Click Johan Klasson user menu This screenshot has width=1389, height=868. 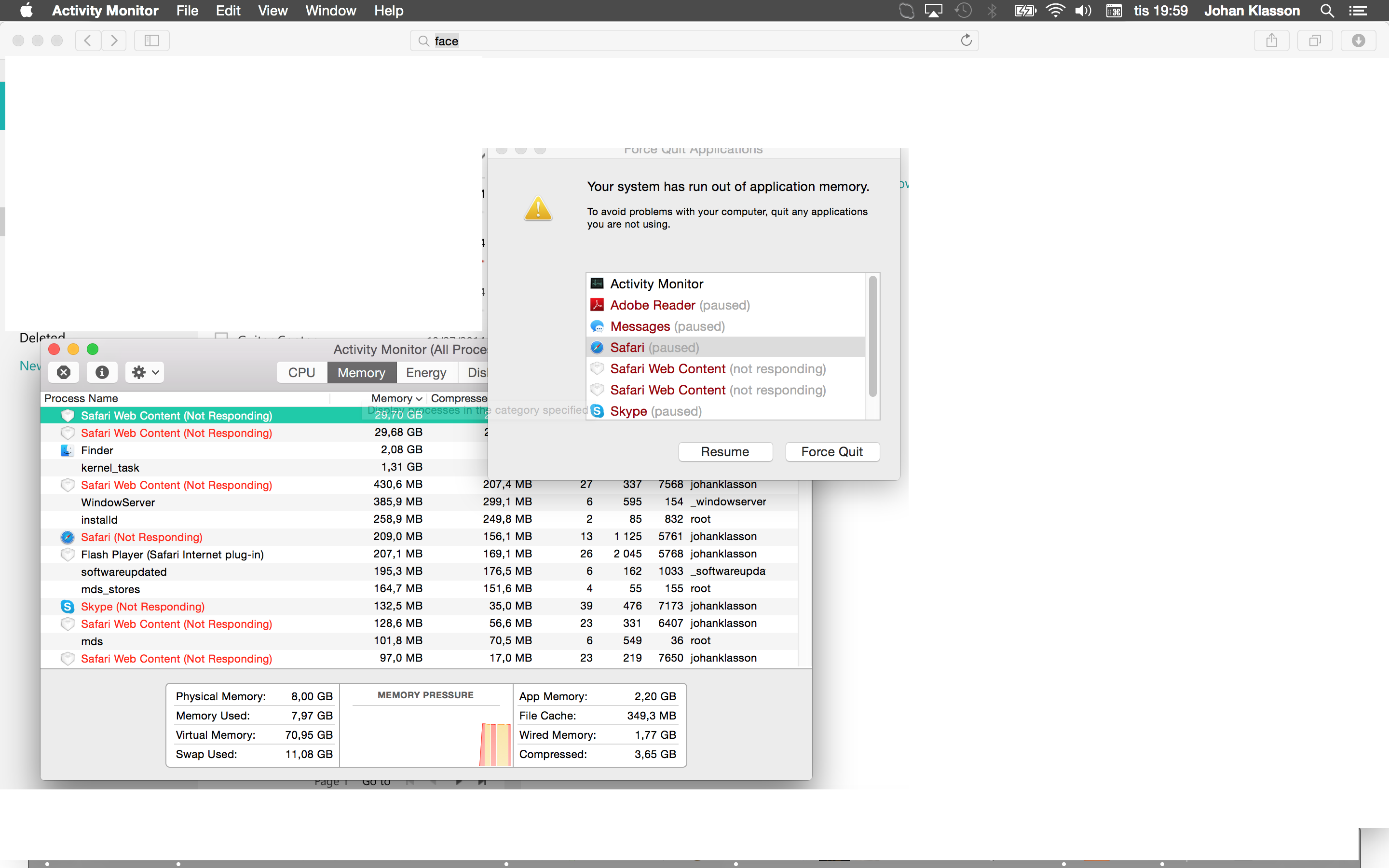tap(1252, 10)
